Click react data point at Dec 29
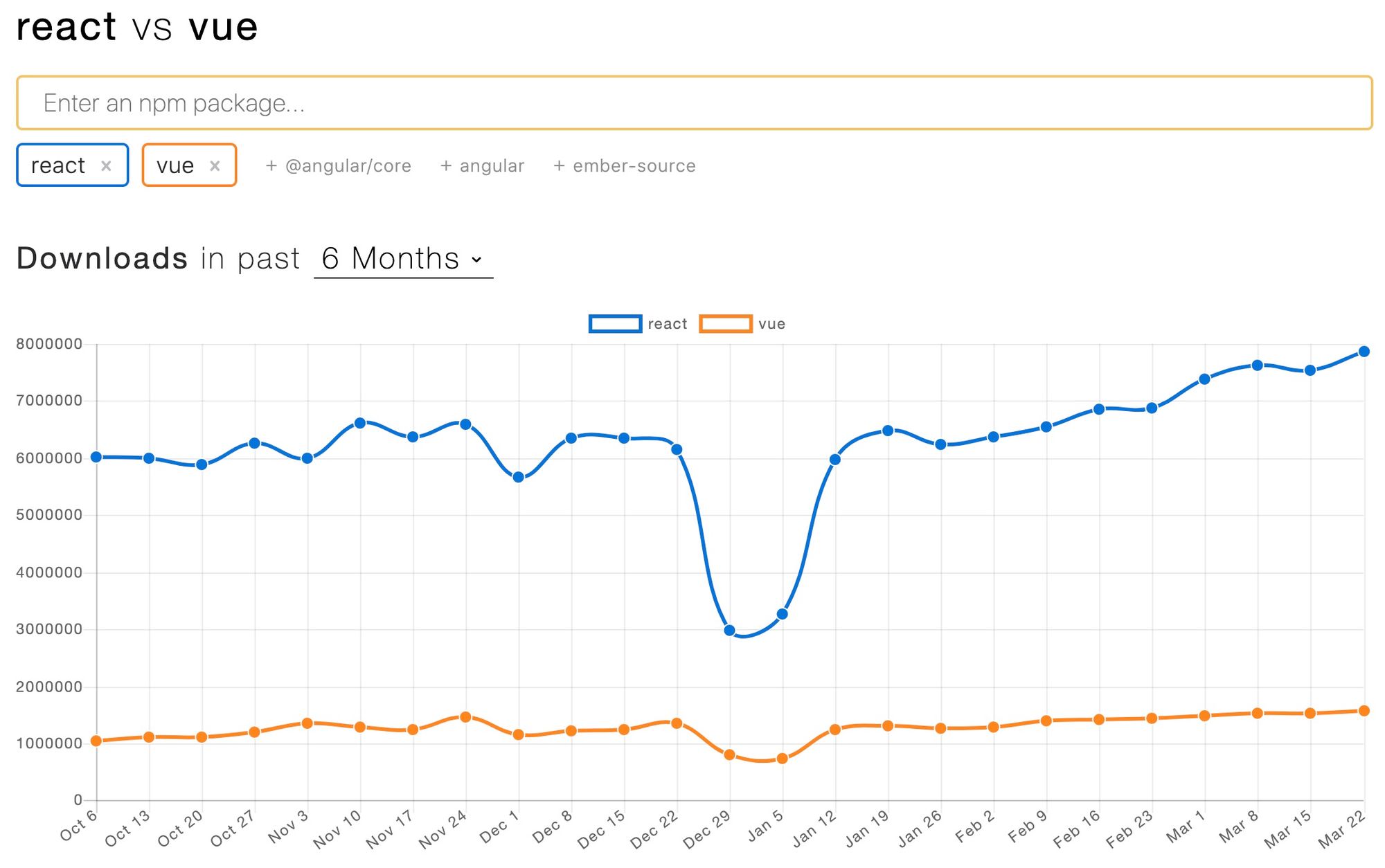1385x868 pixels. (729, 630)
